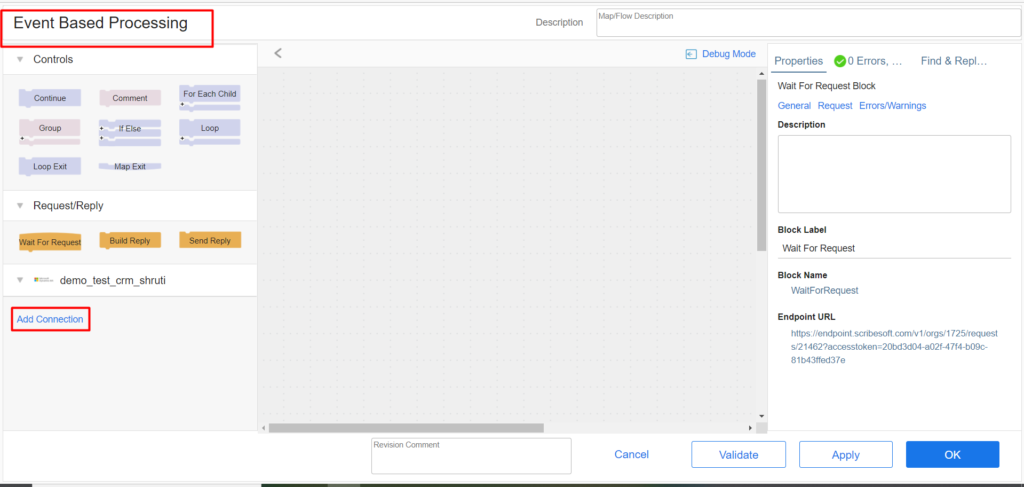The height and width of the screenshot is (487, 1024).
Task: Pick the Send Reply block
Action: pyautogui.click(x=210, y=240)
